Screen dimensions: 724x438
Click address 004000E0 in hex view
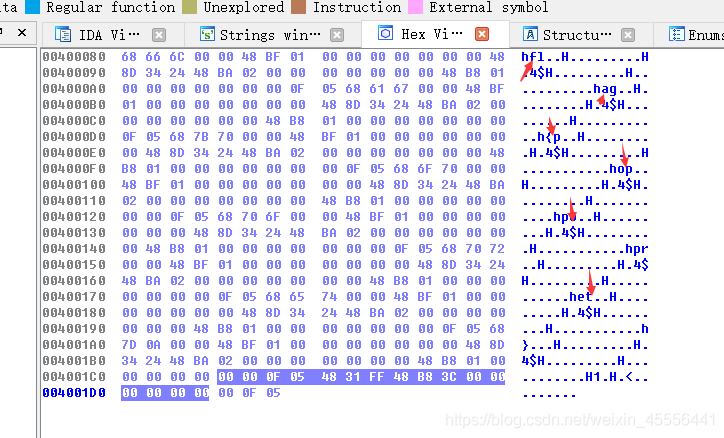point(74,153)
